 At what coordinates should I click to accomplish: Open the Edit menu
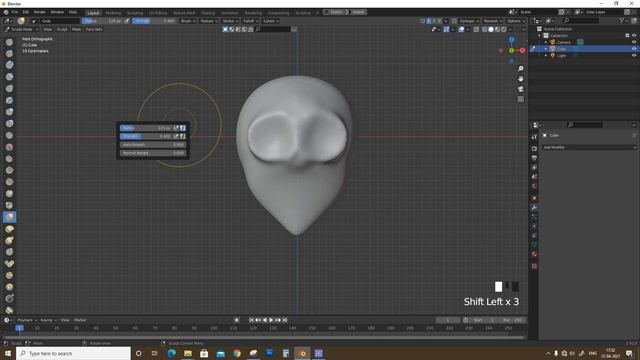[26, 12]
